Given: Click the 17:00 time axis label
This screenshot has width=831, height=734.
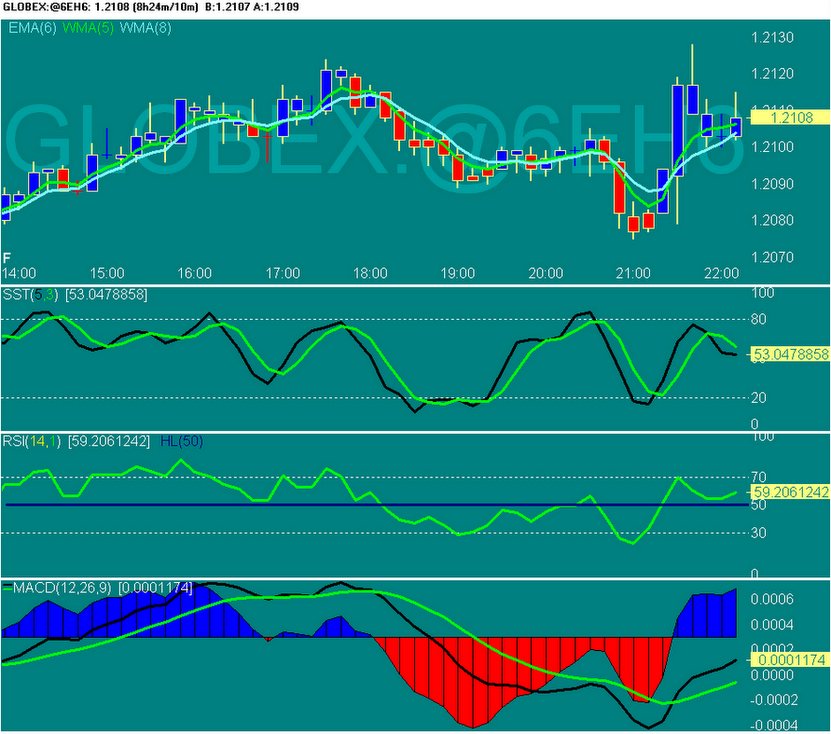Looking at the screenshot, I should (282, 273).
